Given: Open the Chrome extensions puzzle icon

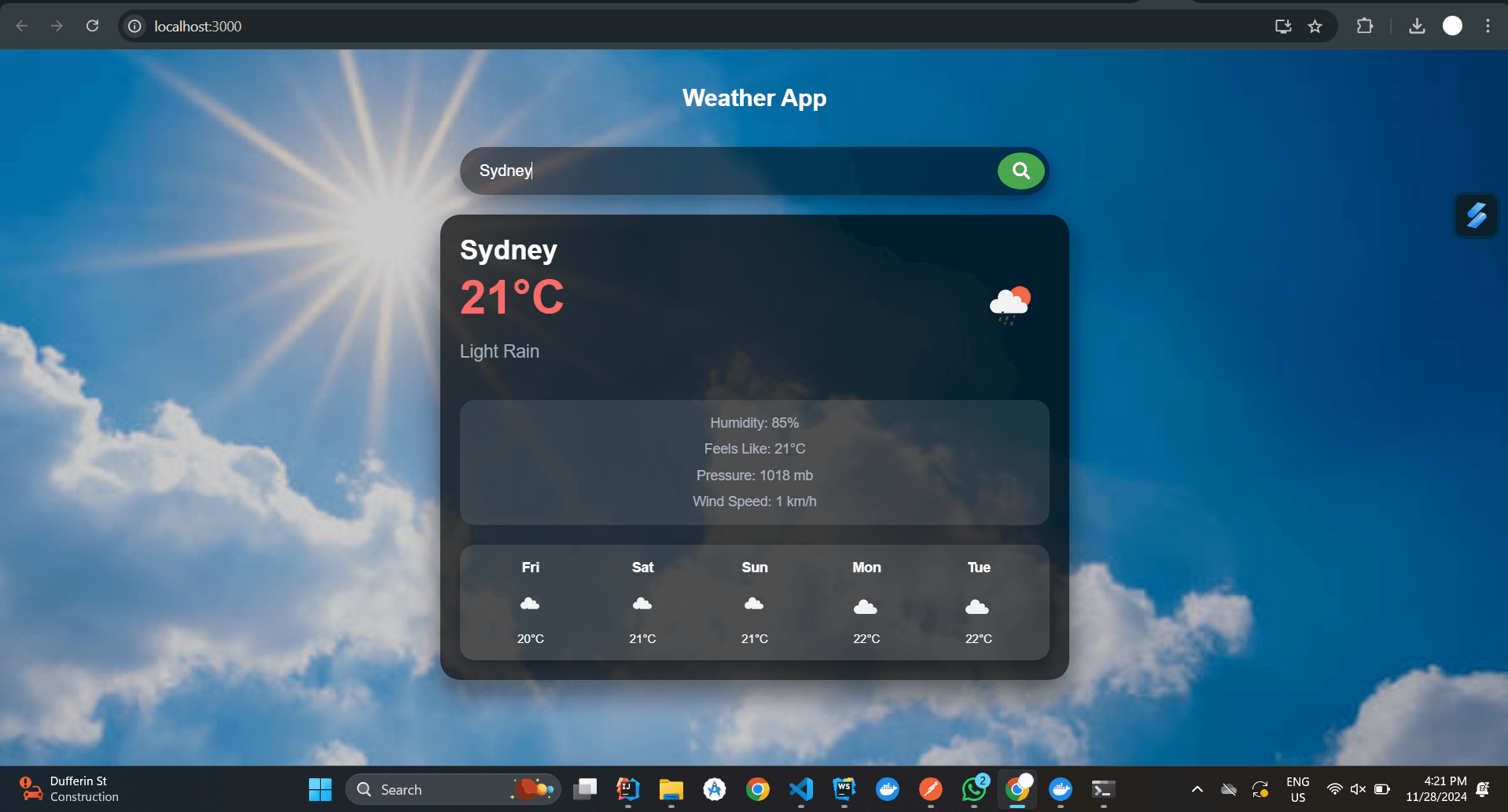Looking at the screenshot, I should pyautogui.click(x=1364, y=26).
